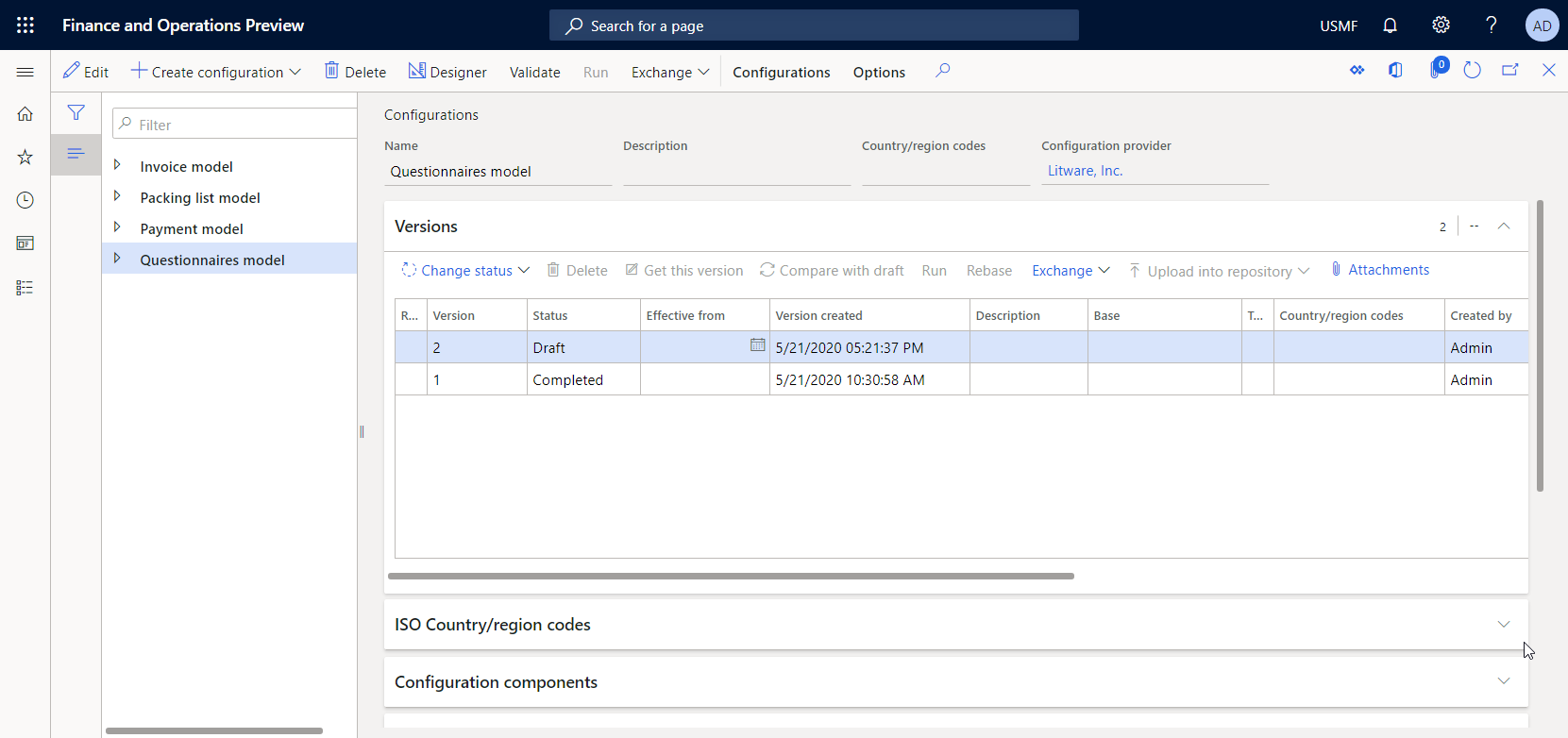This screenshot has width=1568, height=738.
Task: Open Favorites star in left sidebar
Action: (25, 157)
